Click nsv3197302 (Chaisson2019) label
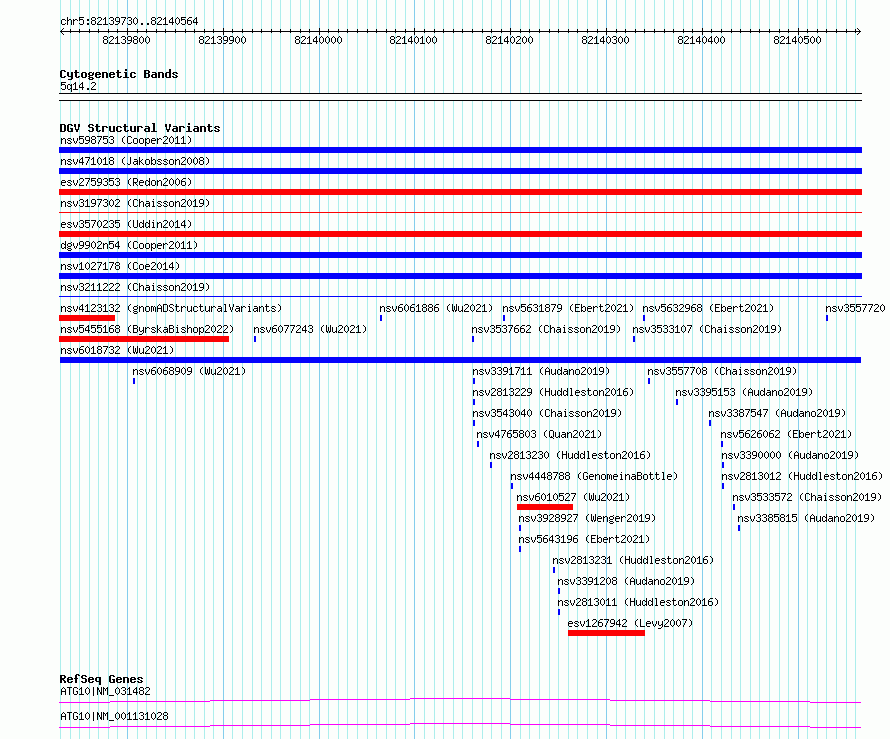The image size is (890, 739). pos(135,203)
